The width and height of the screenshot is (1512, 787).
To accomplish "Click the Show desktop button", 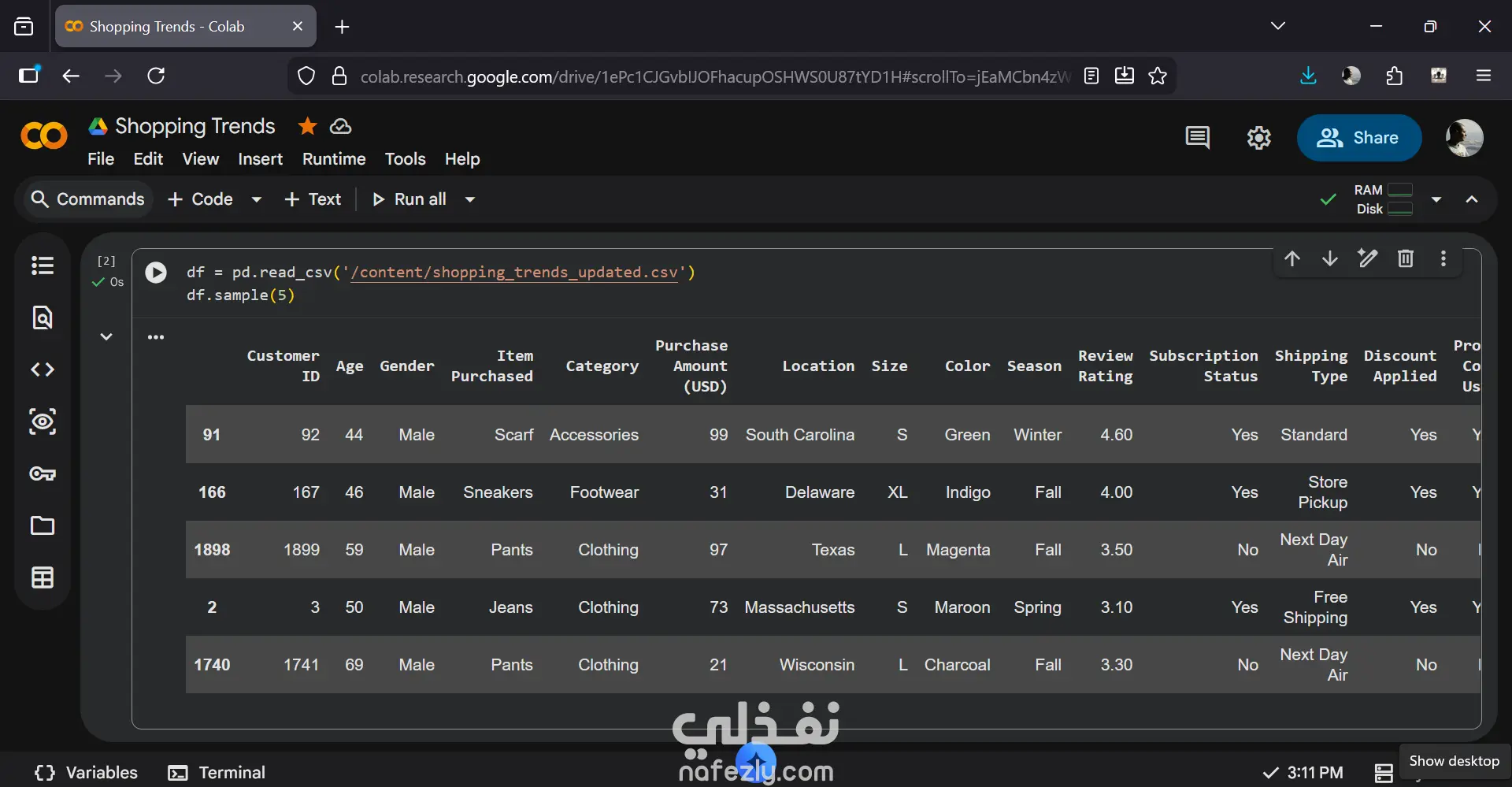I will 1455,761.
